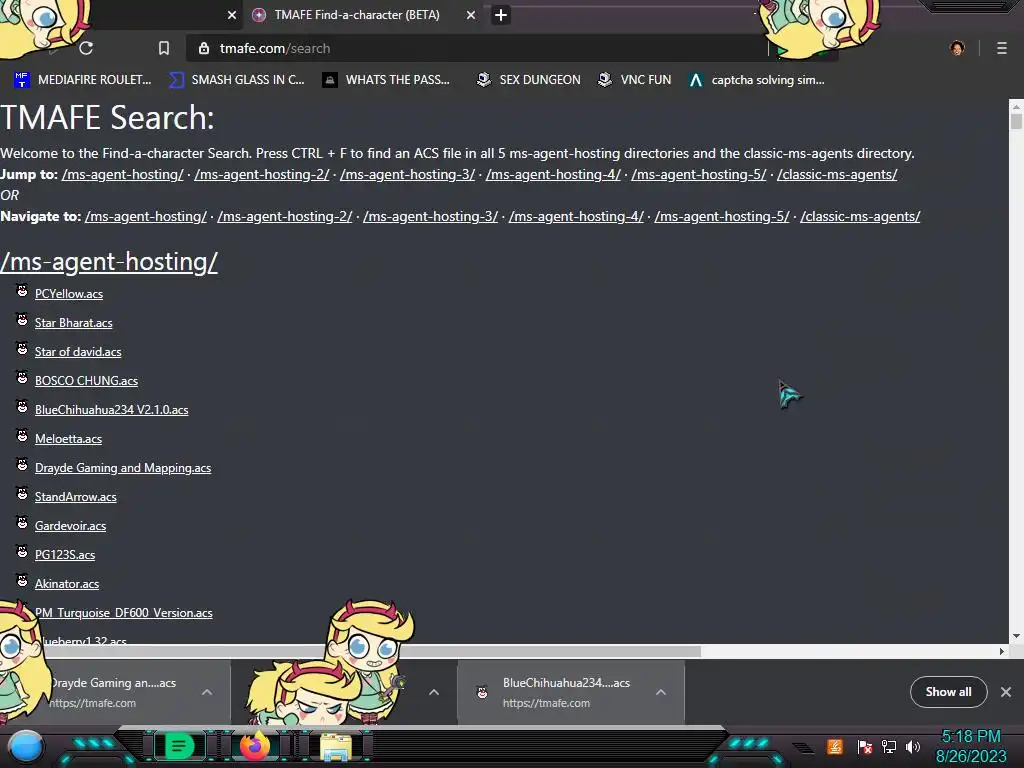Expand options for Drayde Gaming download
1024x768 pixels.
pyautogui.click(x=207, y=692)
